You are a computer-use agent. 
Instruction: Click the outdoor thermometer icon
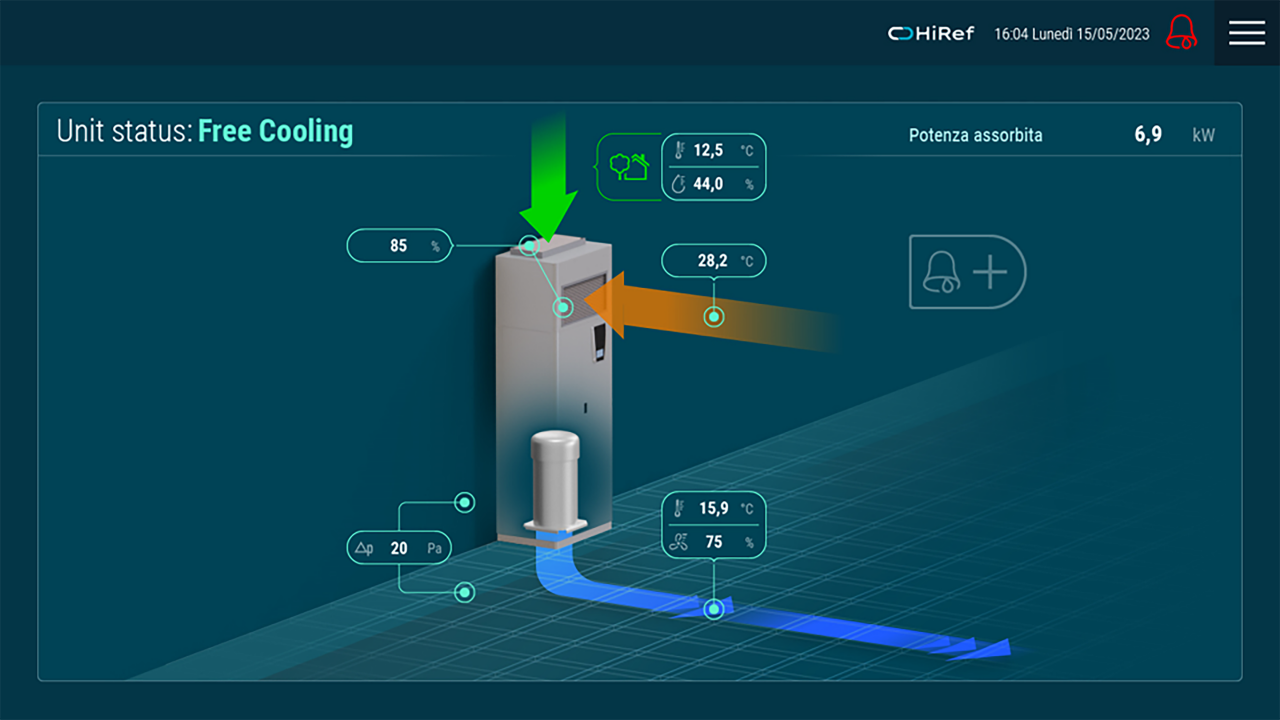point(678,151)
